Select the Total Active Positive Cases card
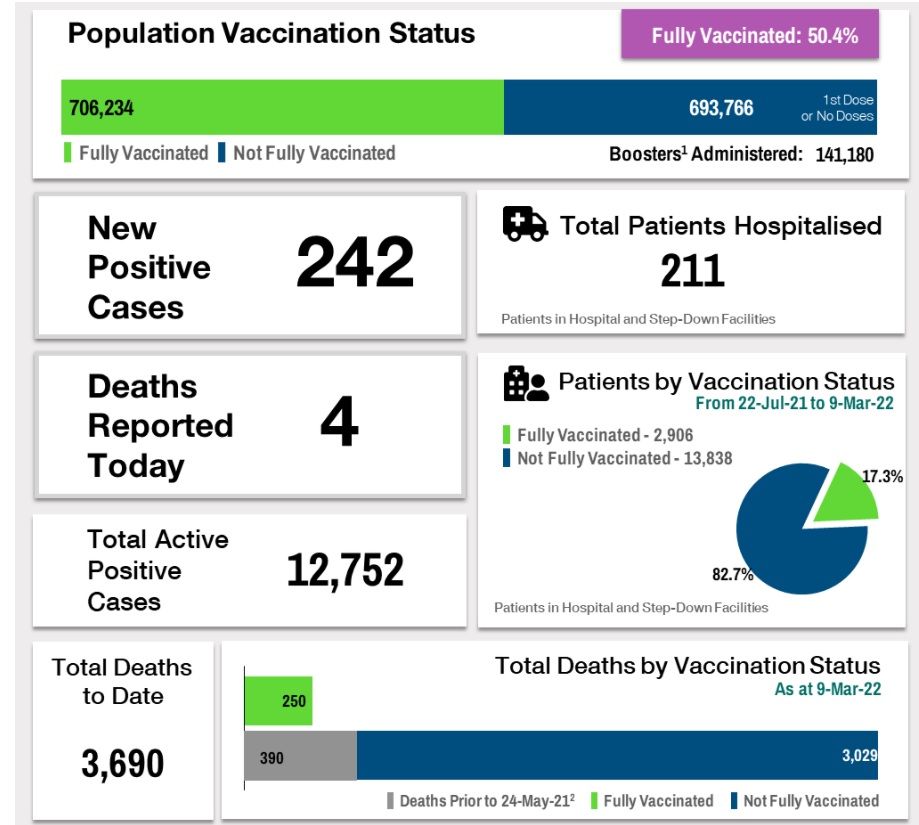919x825 pixels. [250, 571]
